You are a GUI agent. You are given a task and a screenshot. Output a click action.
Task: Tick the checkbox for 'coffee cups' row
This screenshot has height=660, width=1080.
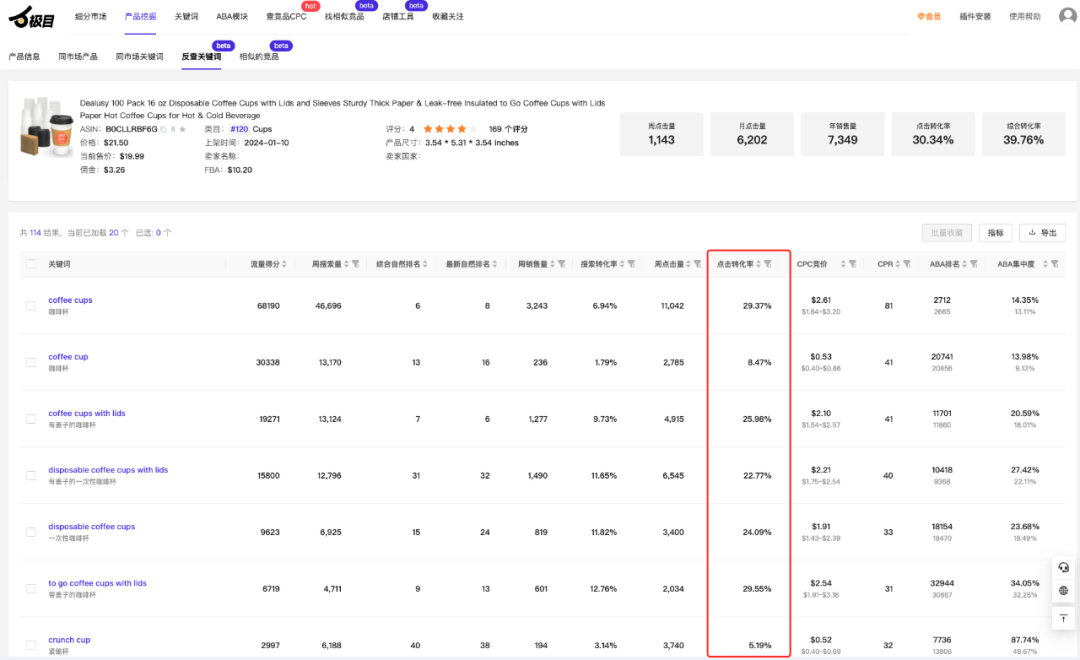coord(31,305)
